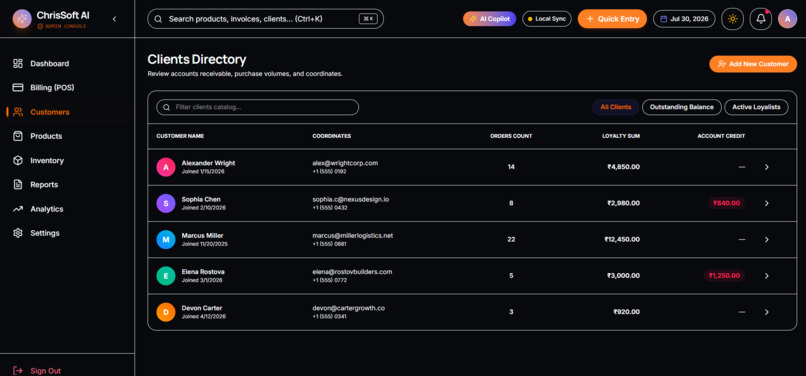This screenshot has height=376, width=806.
Task: Click the Coordinates column header
Action: click(332, 136)
